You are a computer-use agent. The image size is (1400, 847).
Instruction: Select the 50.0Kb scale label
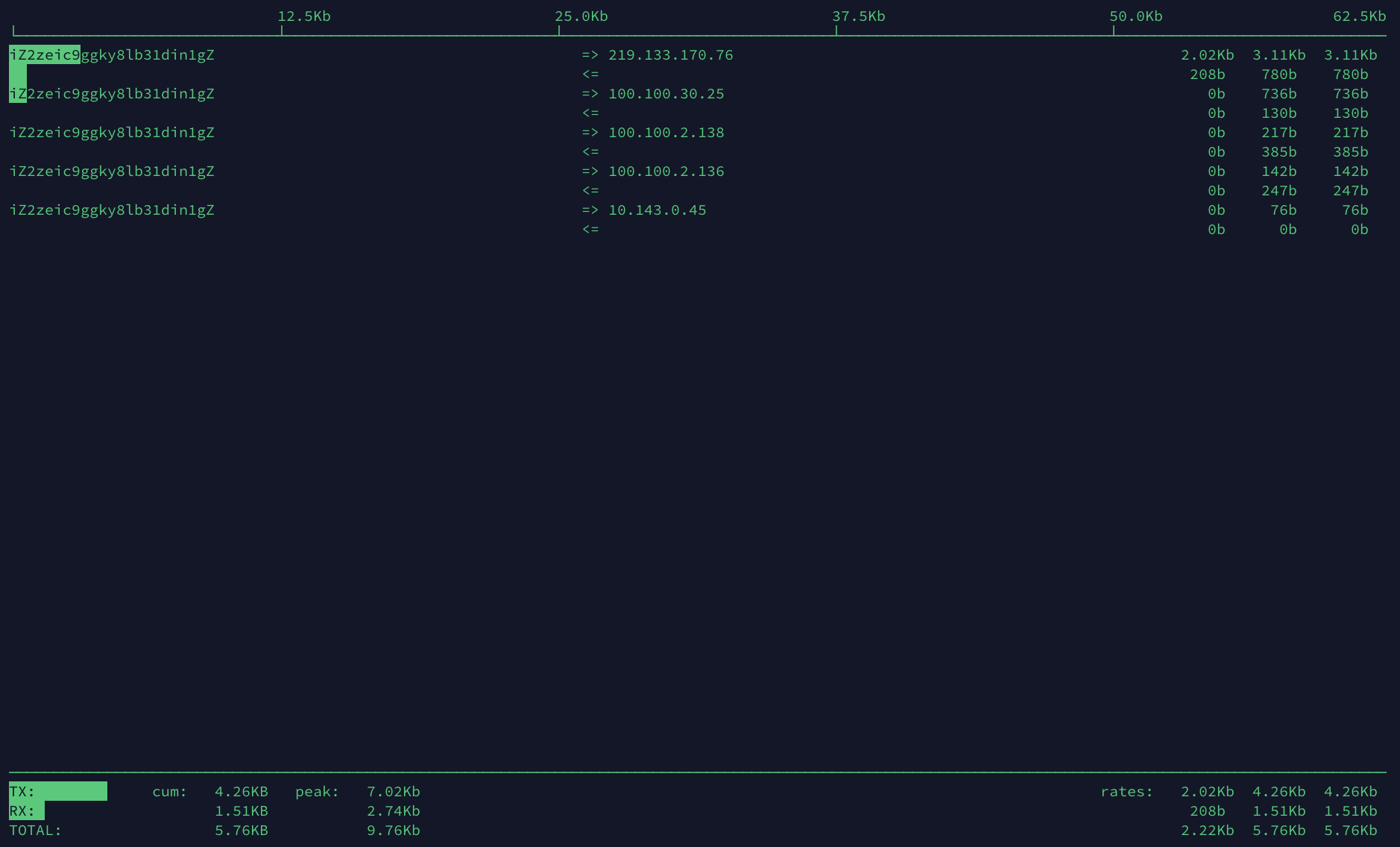1136,16
